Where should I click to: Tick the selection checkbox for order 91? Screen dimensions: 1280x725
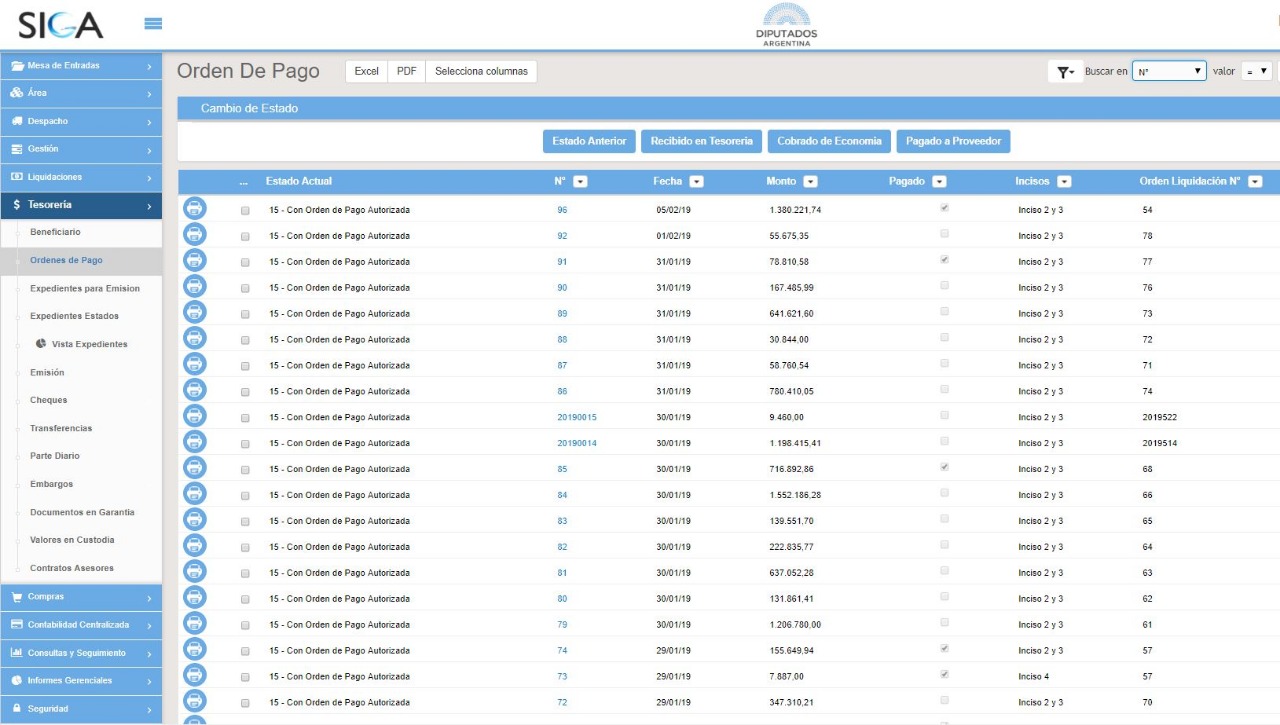point(245,262)
